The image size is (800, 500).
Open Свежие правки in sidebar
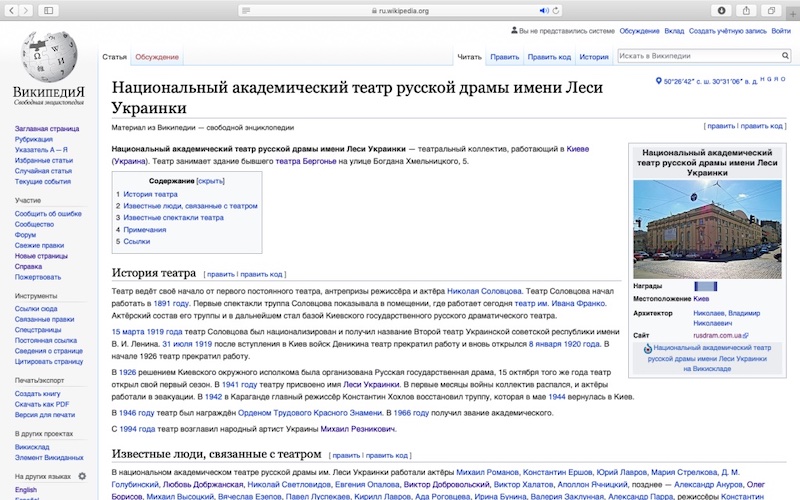39,245
